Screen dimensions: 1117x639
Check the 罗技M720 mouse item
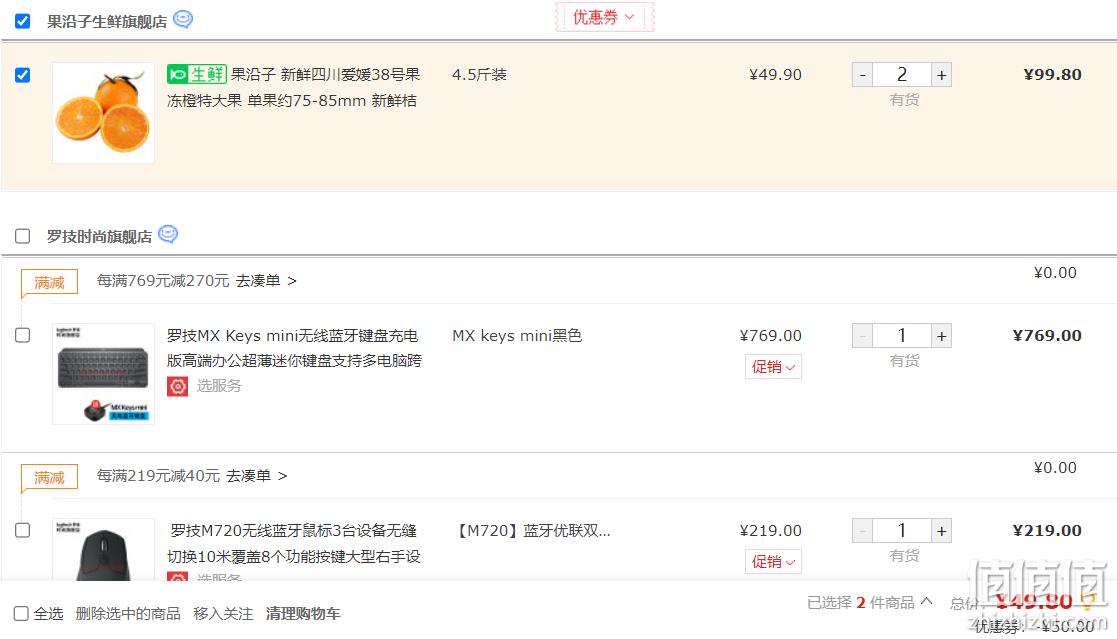click(x=23, y=530)
